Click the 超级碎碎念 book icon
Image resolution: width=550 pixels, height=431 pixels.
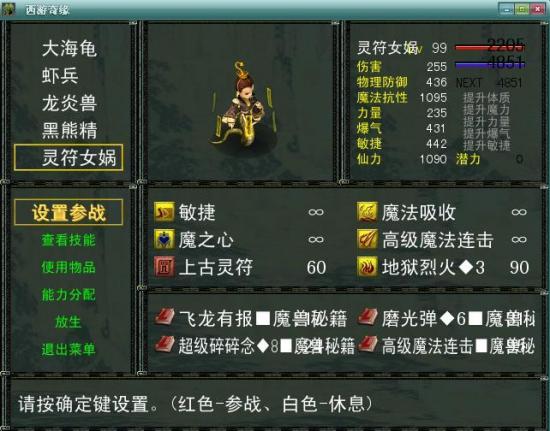tap(165, 345)
